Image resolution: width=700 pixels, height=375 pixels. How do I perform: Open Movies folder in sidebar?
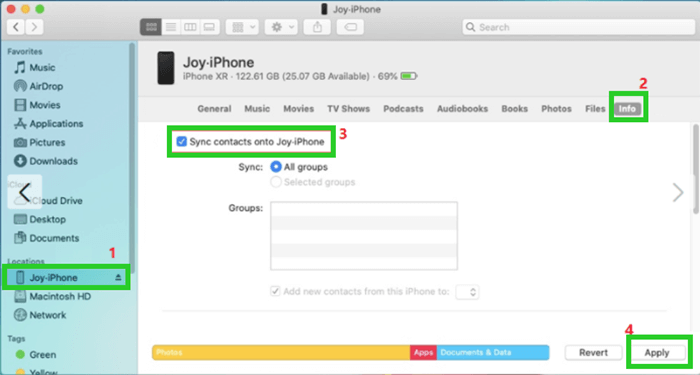coord(38,105)
